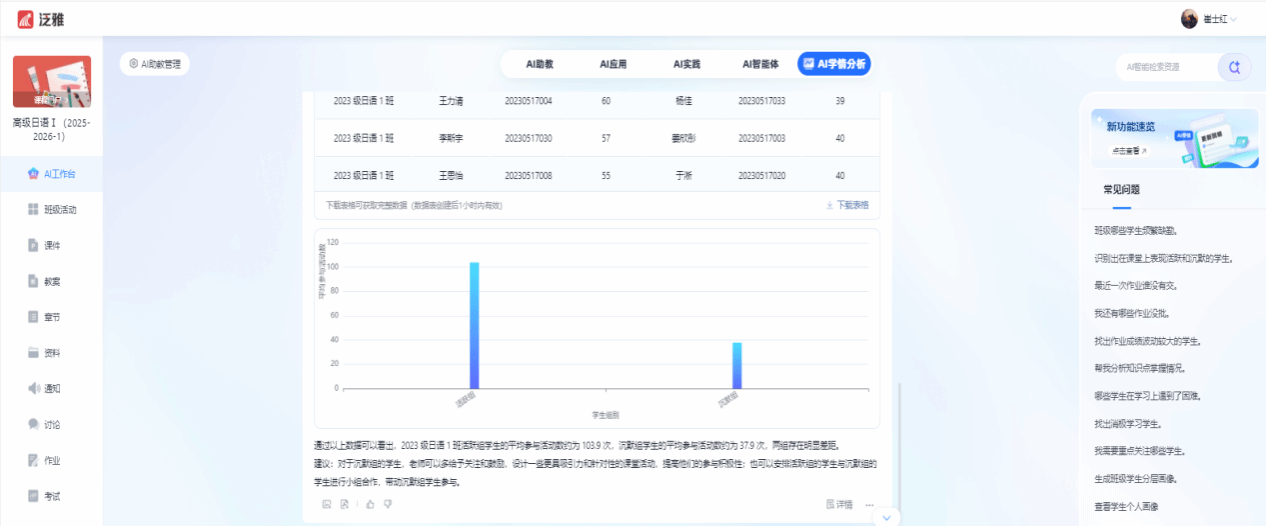Click the AI search button beside the search box
Screen dimensions: 1266x526
click(x=1234, y=67)
